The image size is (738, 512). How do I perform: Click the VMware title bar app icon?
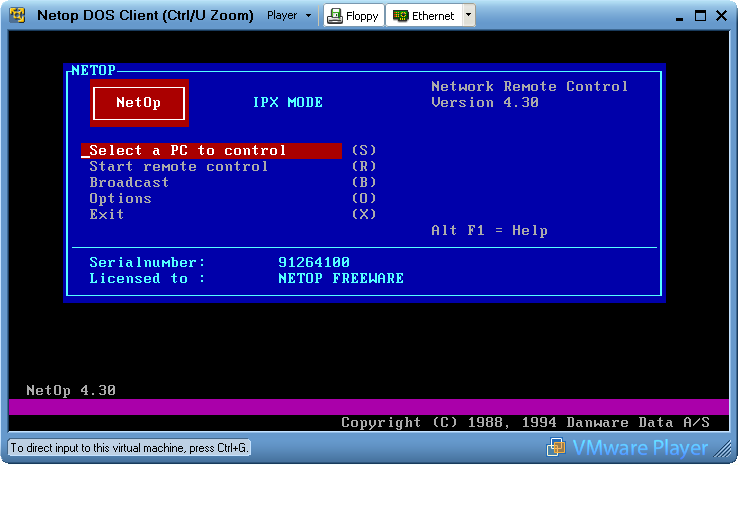point(17,15)
